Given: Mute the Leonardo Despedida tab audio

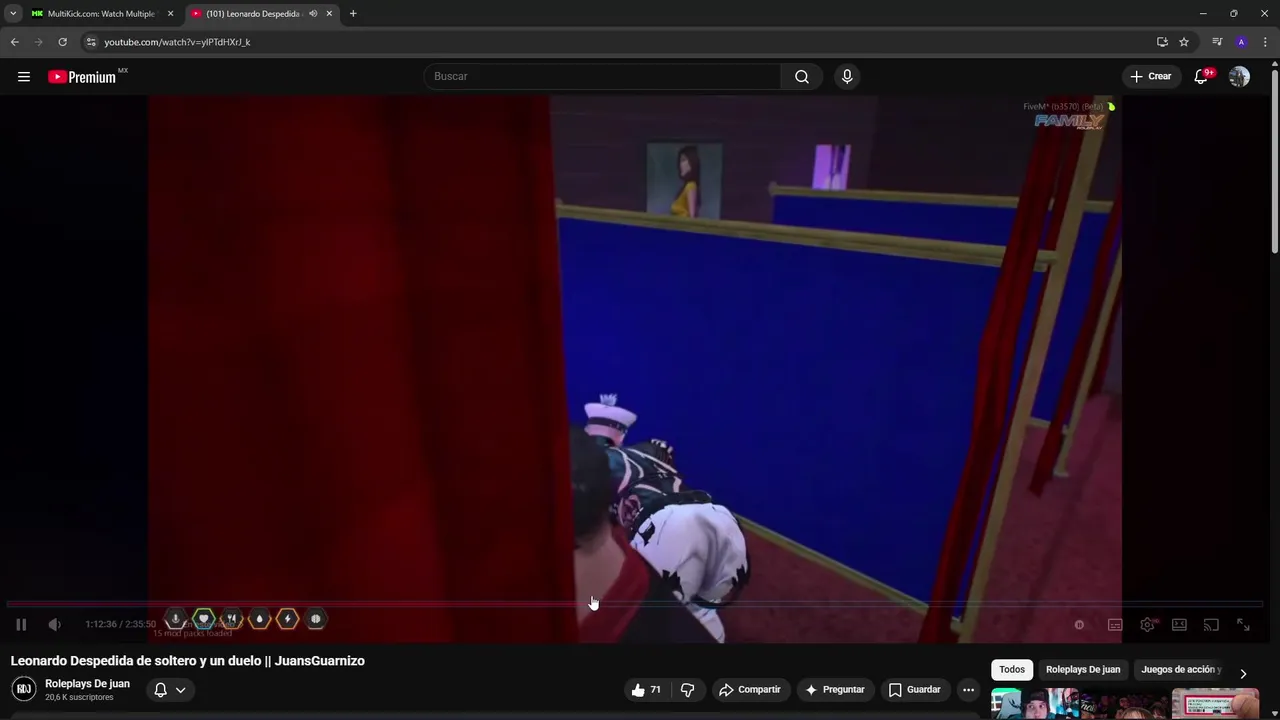Looking at the screenshot, I should [x=313, y=14].
